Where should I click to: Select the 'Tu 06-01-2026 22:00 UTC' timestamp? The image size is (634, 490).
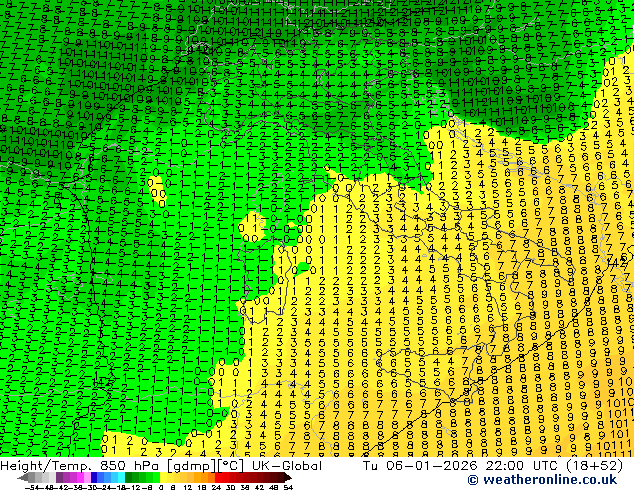(x=462, y=466)
